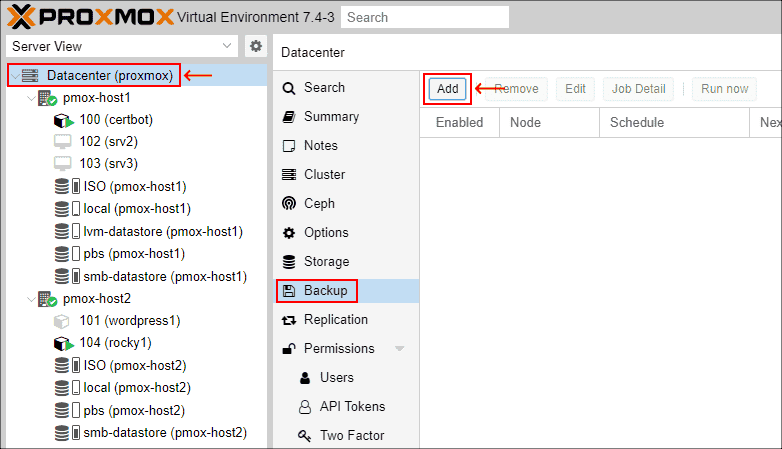782x449 pixels.
Task: Click the gear icon beside Options
Action: point(289,233)
